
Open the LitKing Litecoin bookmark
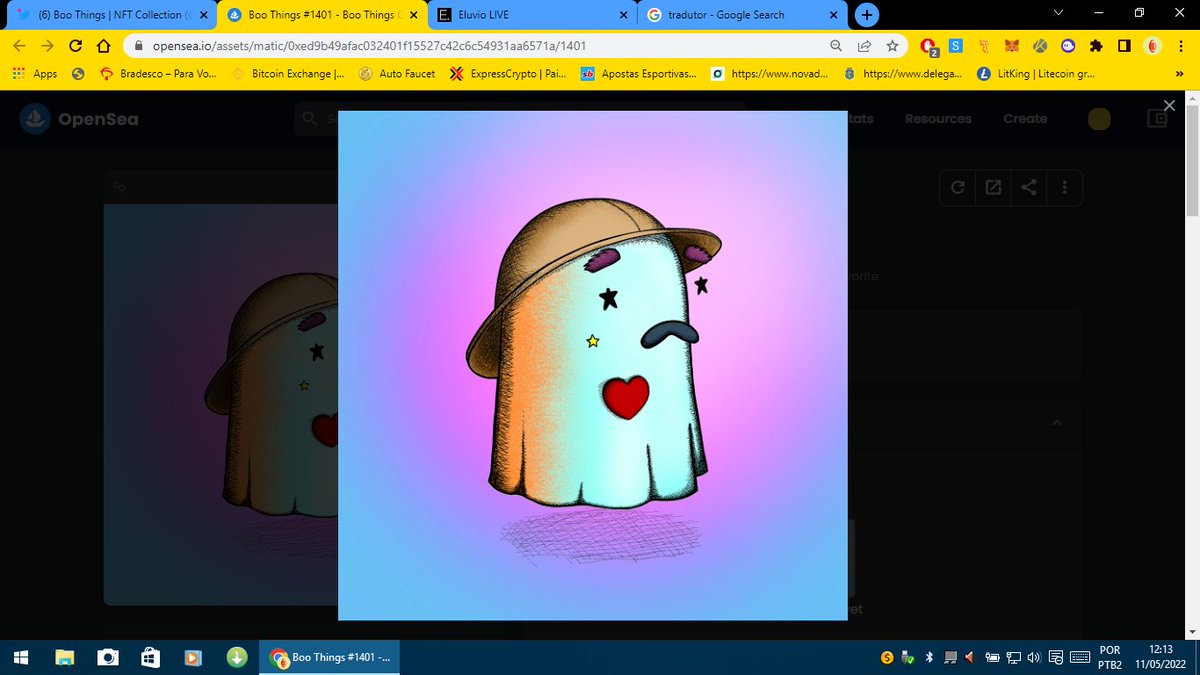tap(1035, 74)
